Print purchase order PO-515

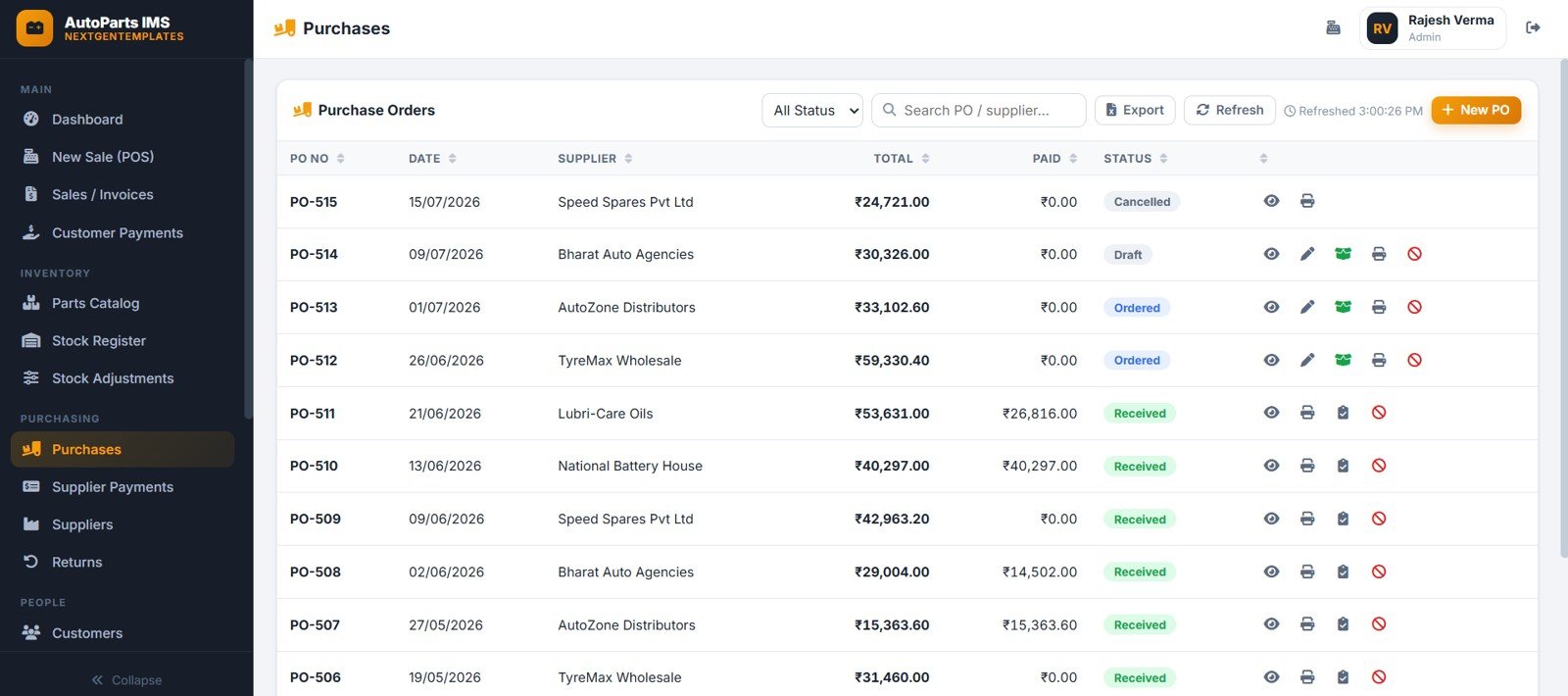point(1307,201)
